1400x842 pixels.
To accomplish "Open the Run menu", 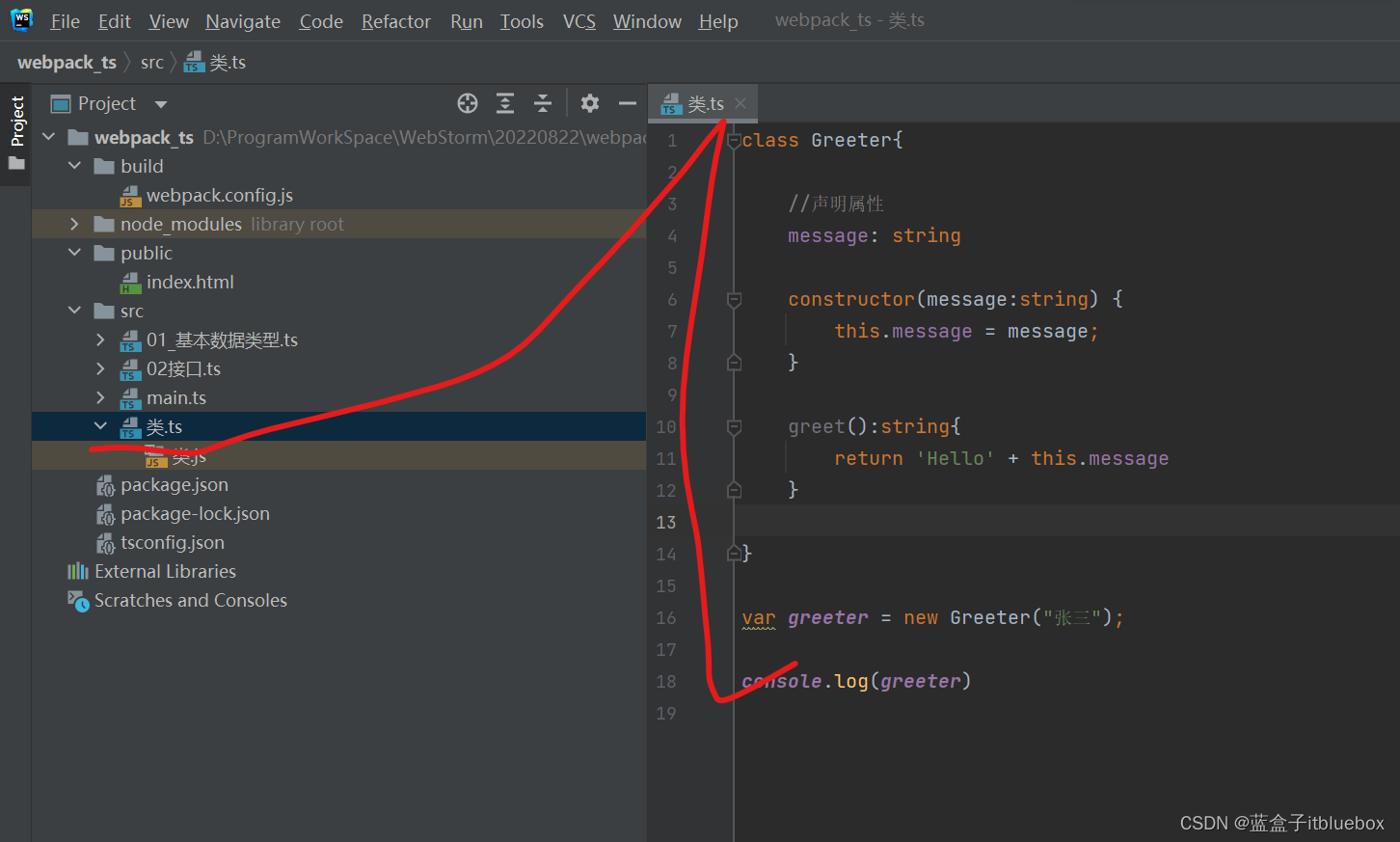I will point(467,21).
